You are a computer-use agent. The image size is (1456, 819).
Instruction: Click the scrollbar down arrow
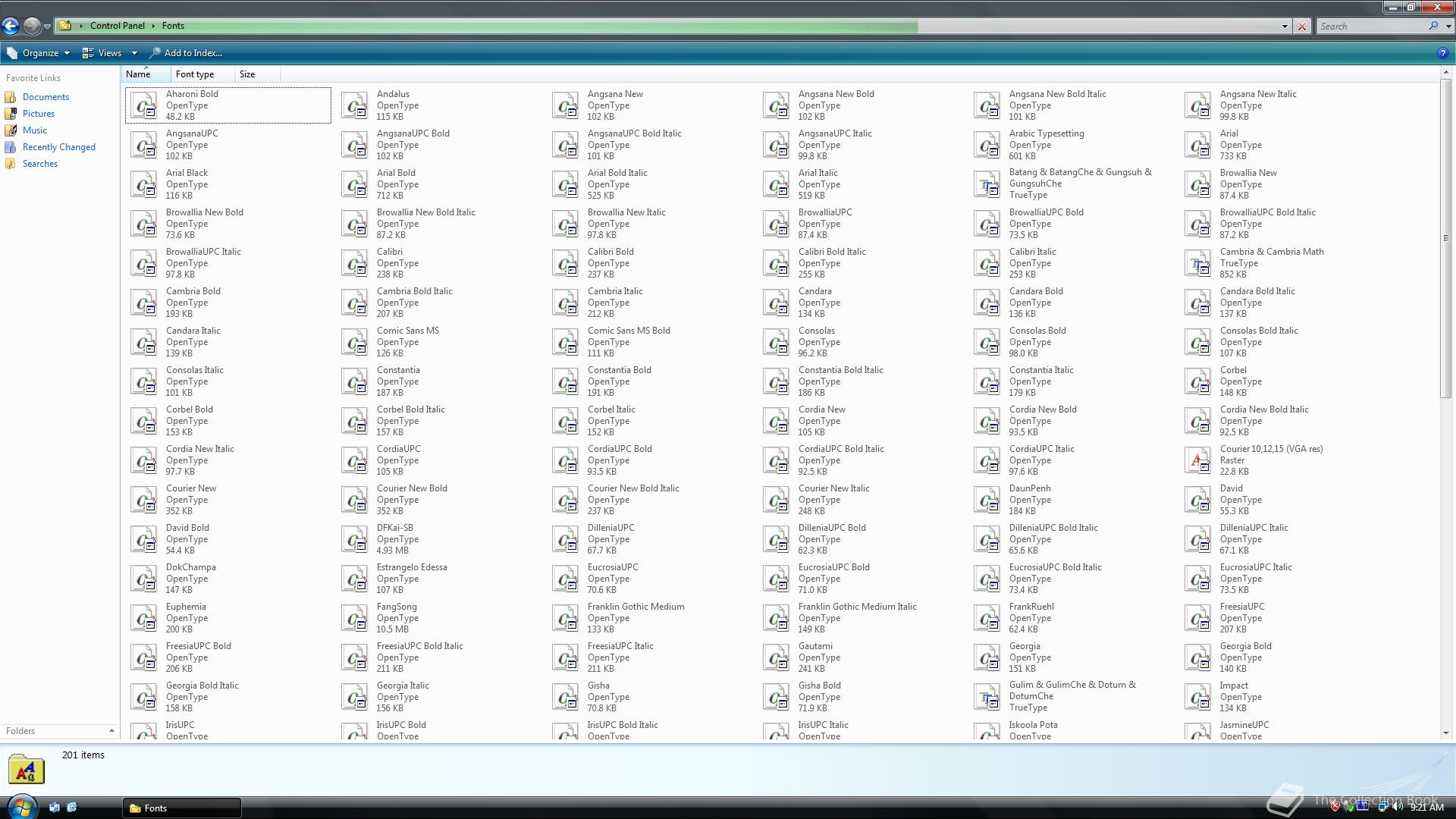tap(1445, 733)
